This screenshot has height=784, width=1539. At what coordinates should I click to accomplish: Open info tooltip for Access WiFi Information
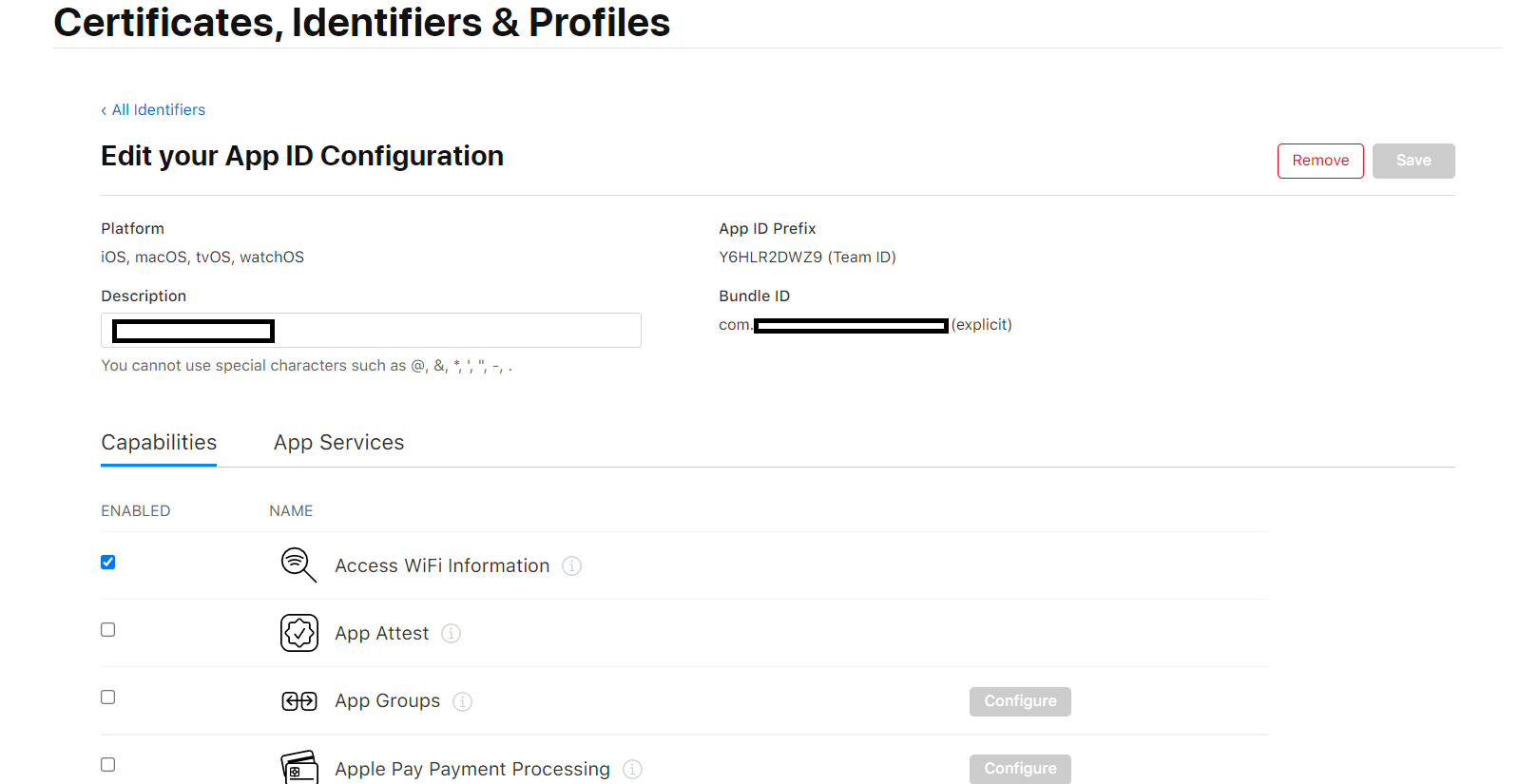coord(571,566)
